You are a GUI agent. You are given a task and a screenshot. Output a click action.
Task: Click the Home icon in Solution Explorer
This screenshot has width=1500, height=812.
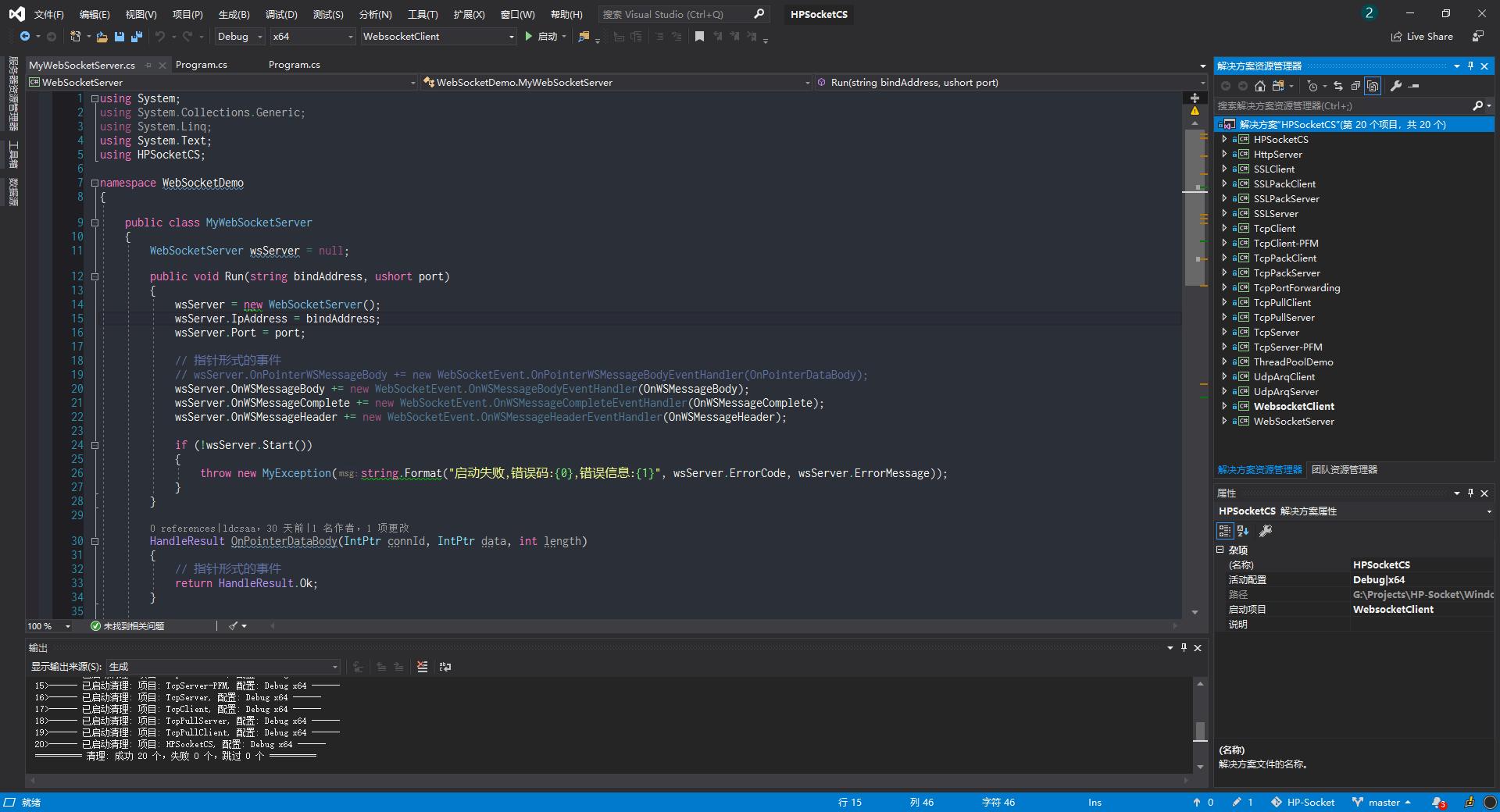[1259, 86]
